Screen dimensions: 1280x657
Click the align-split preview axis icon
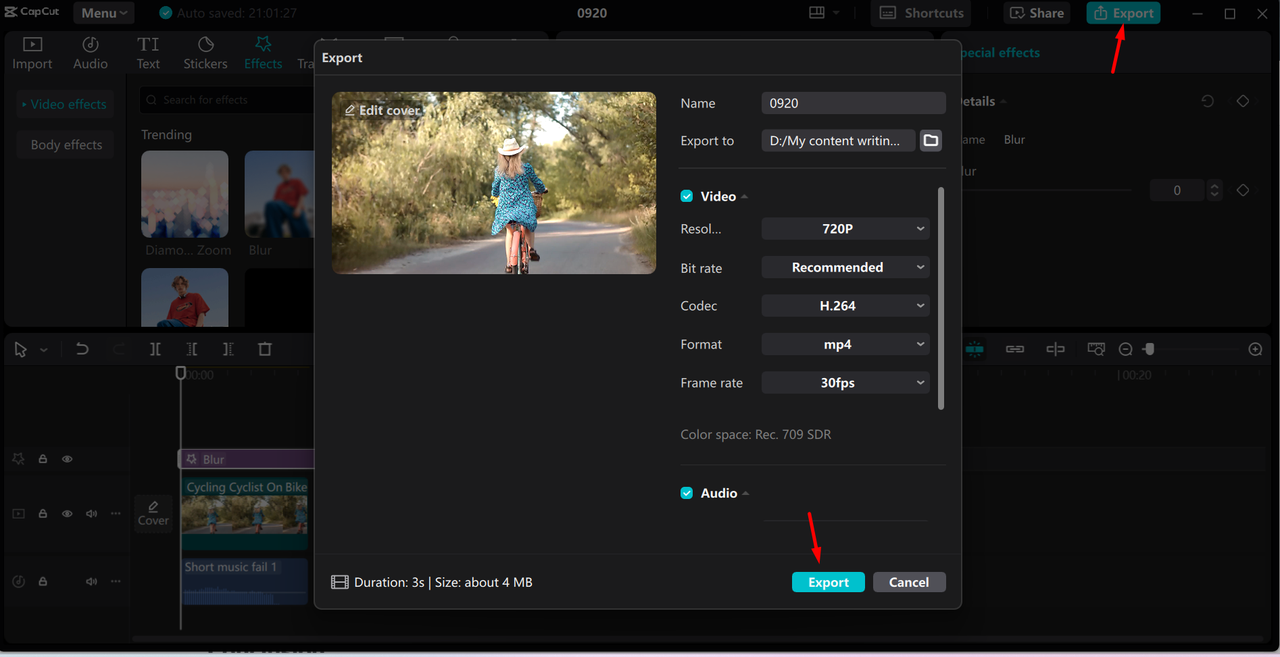pyautogui.click(x=1055, y=349)
